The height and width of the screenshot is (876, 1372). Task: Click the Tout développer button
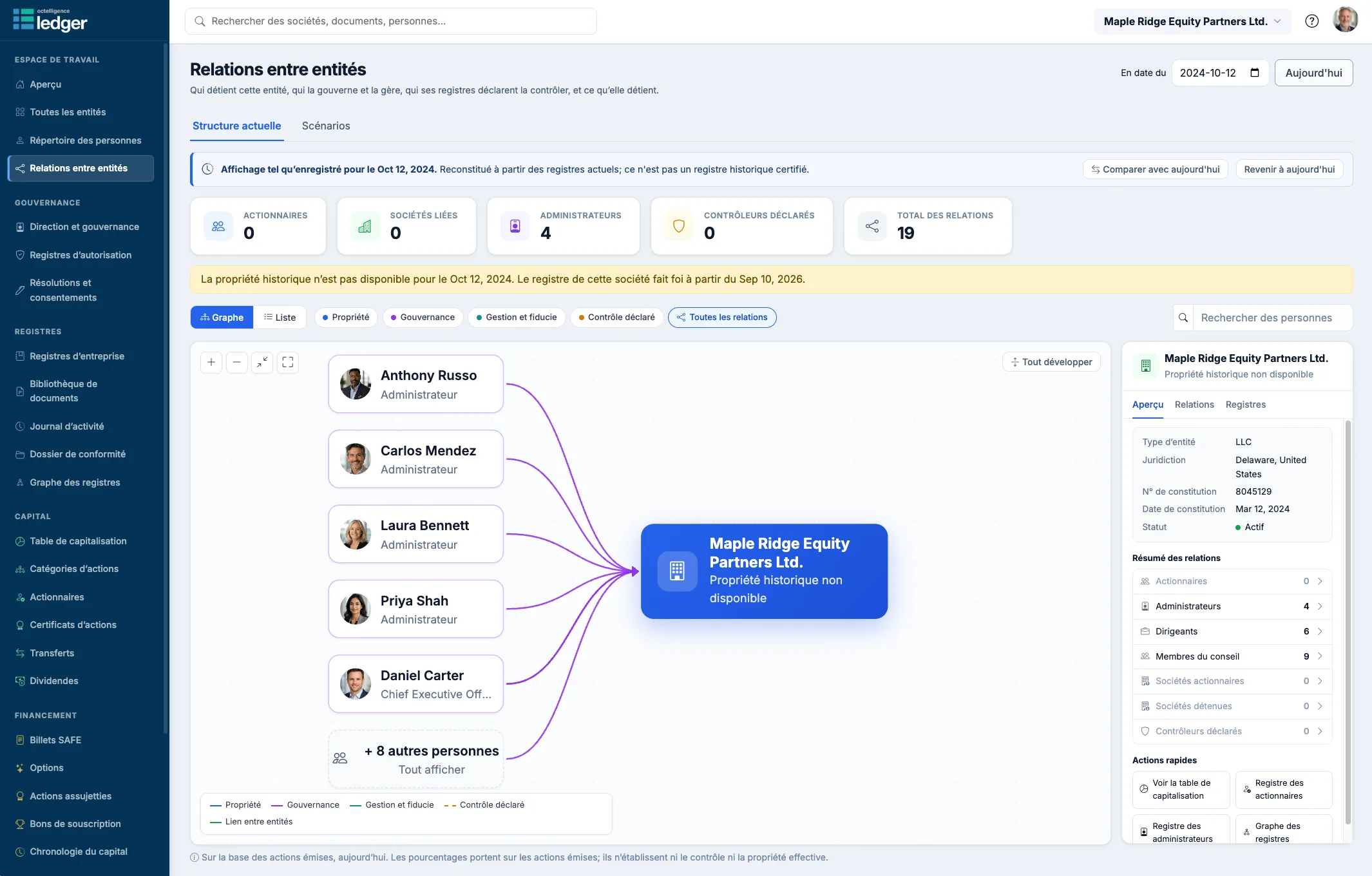tap(1051, 362)
